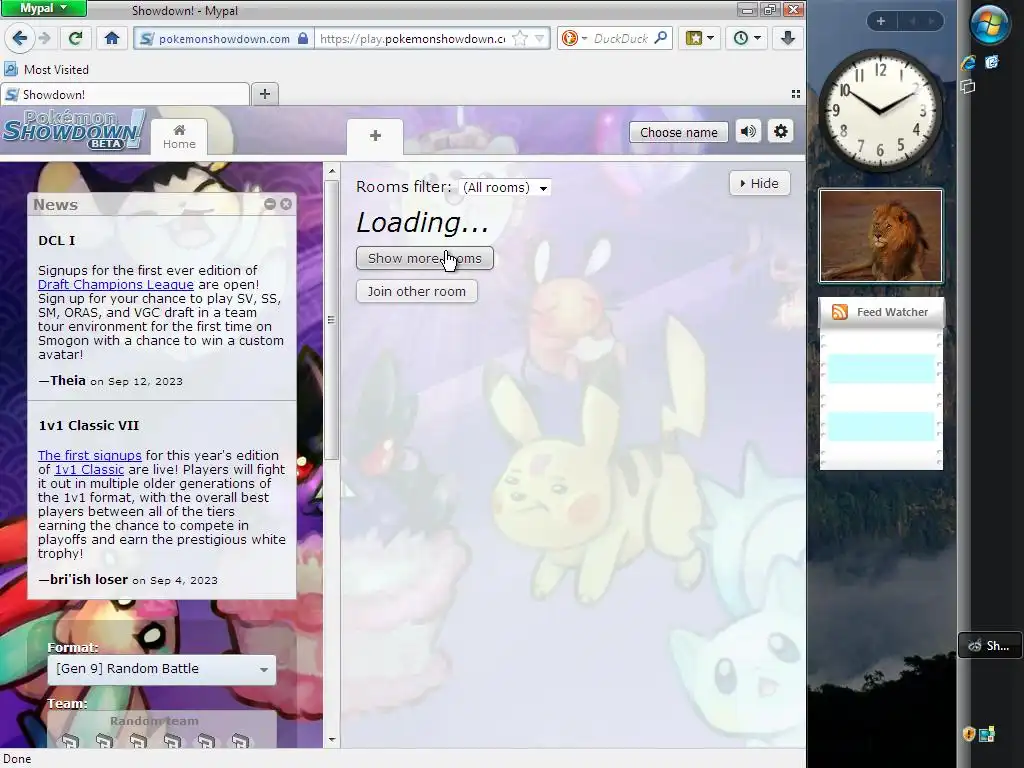1024x768 pixels.
Task: Add a sidebar gadget with plus button
Action: coord(880,21)
